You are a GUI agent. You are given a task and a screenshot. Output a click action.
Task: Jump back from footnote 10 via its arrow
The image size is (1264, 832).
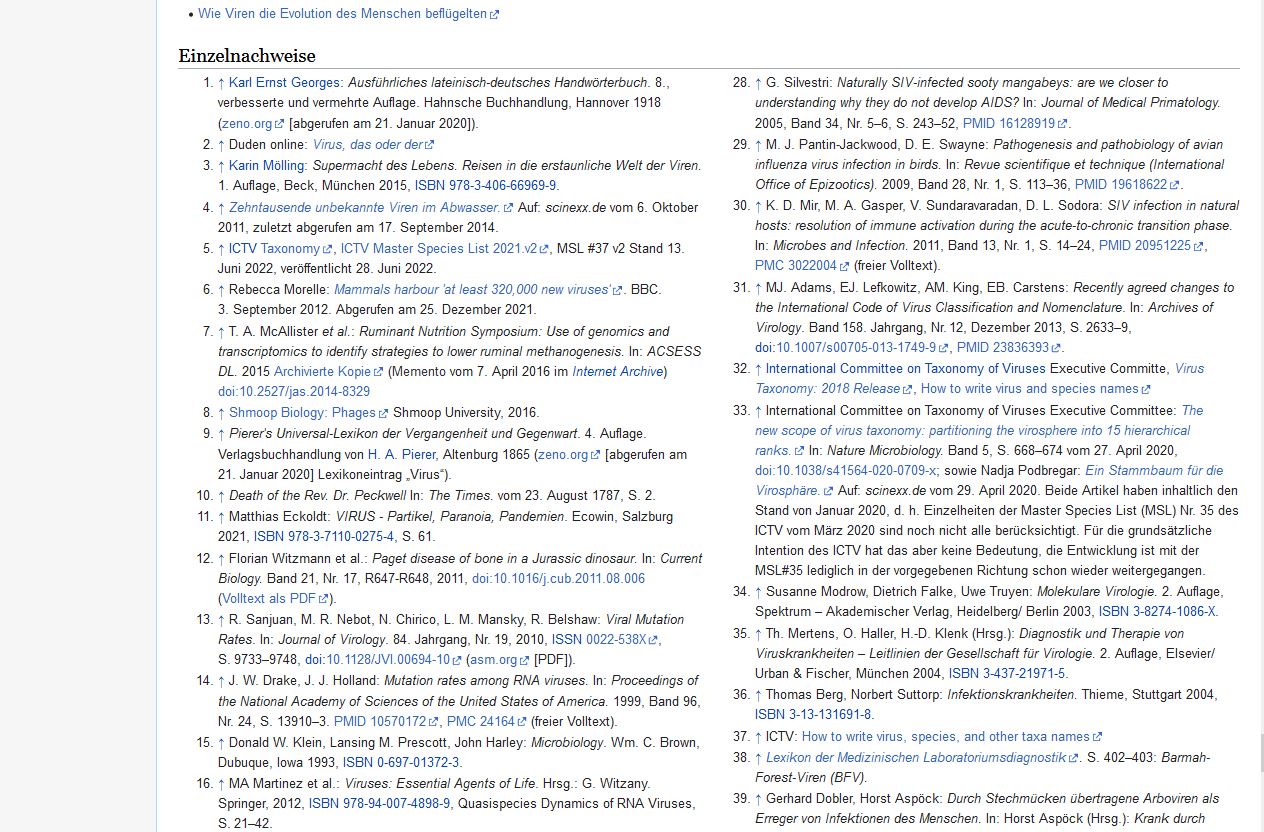(x=221, y=496)
